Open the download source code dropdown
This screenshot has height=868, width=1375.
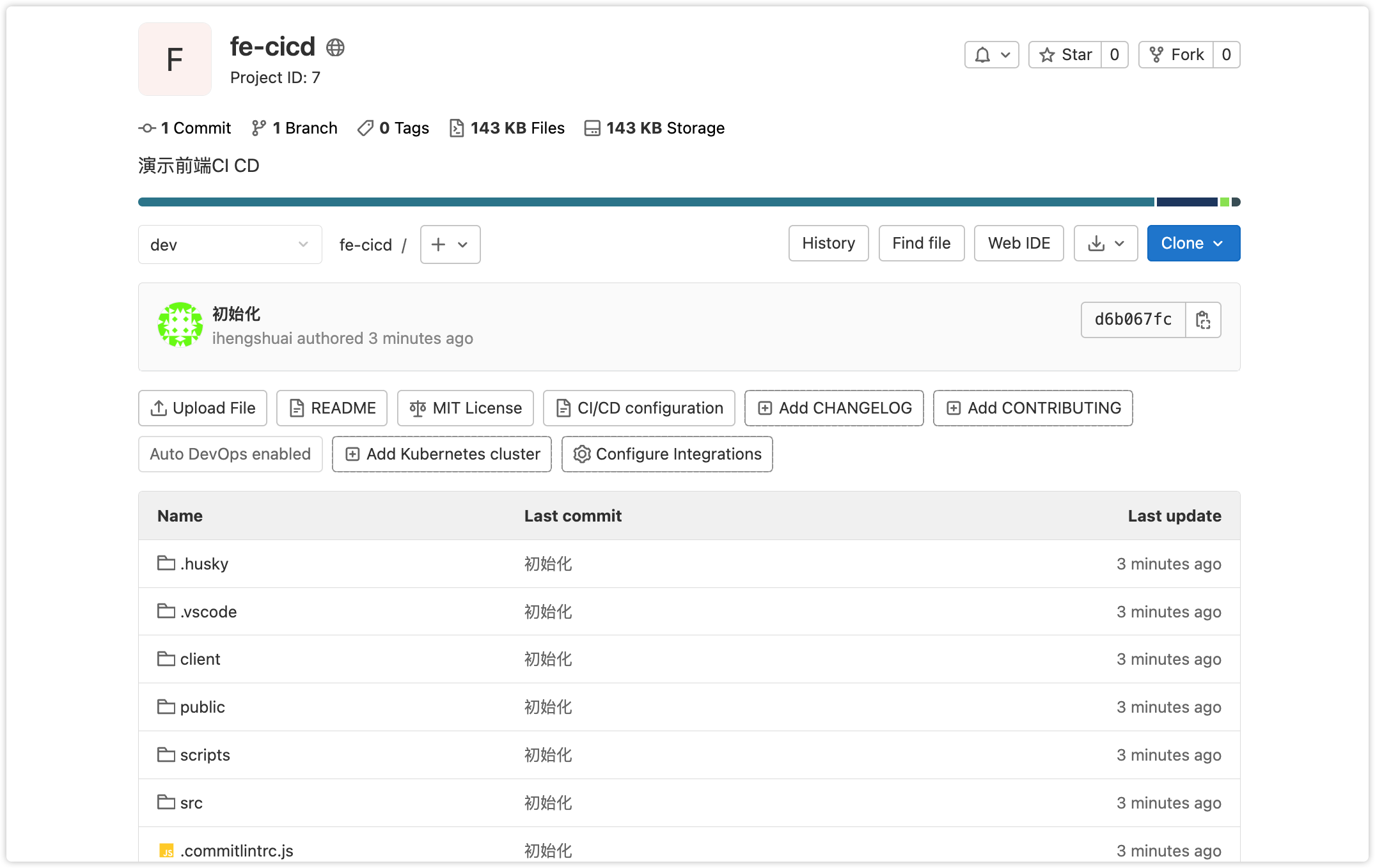[x=1106, y=244]
